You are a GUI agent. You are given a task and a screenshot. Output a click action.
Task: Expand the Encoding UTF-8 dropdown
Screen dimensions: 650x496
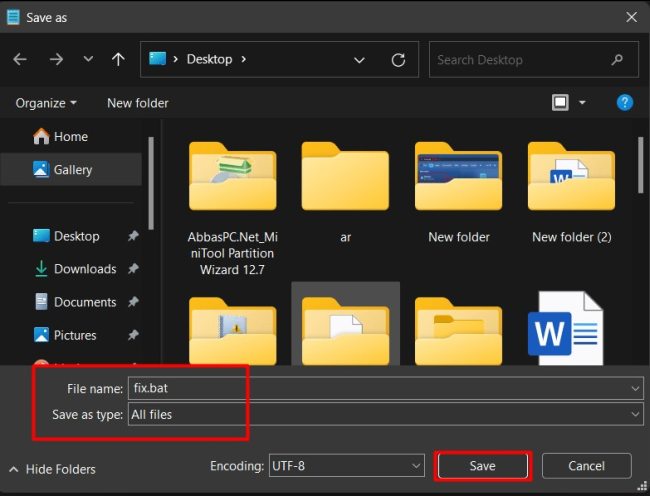pyautogui.click(x=416, y=466)
